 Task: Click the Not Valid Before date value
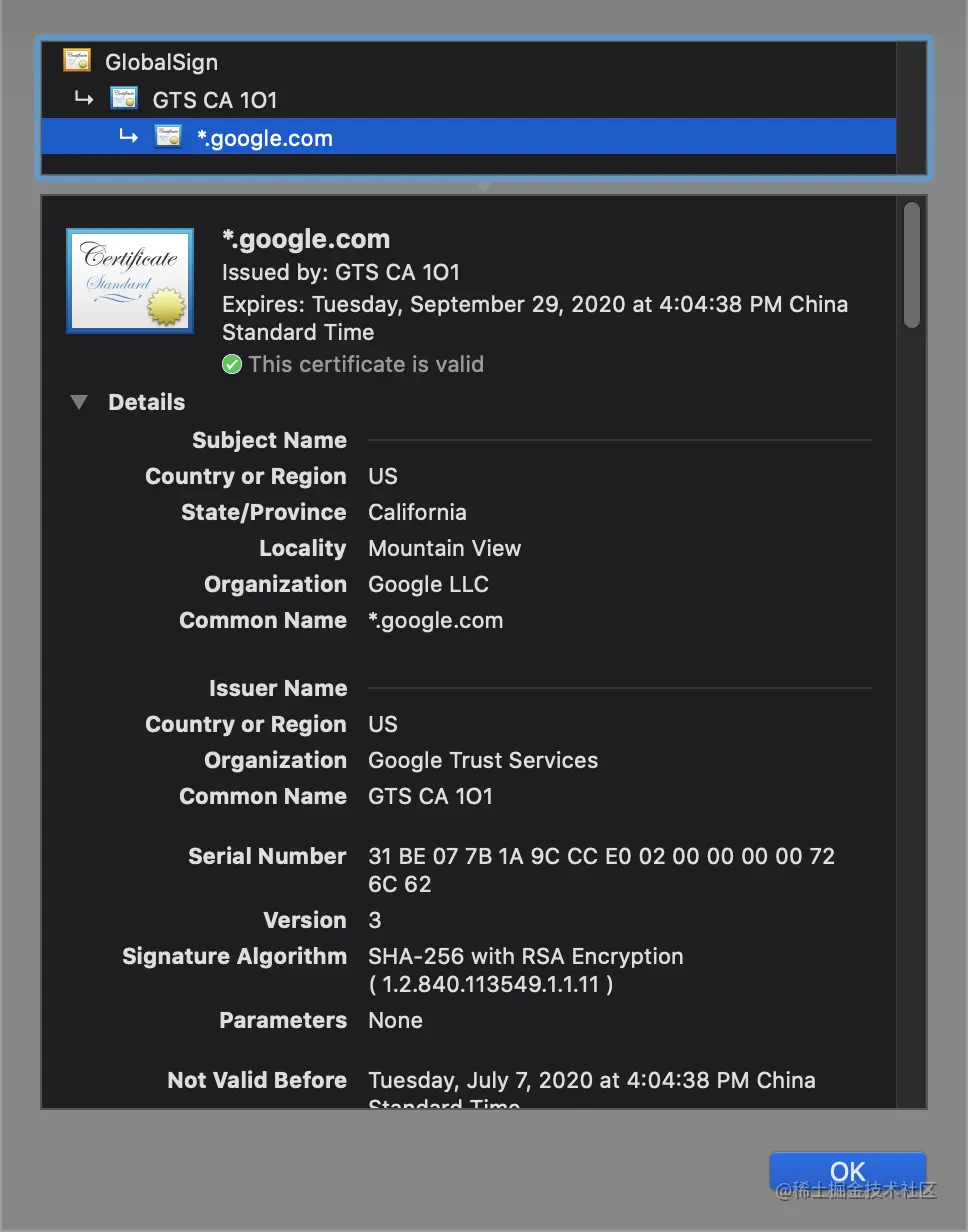pyautogui.click(x=592, y=1091)
